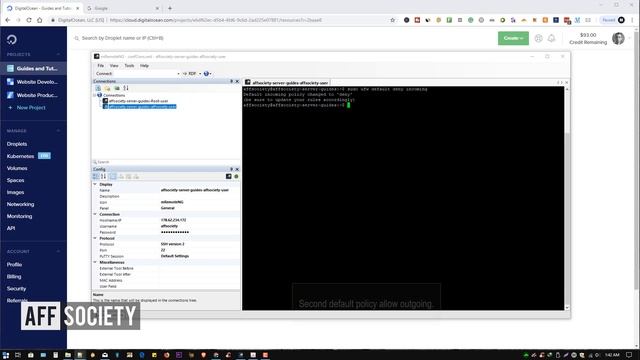
Task: Open the Droplets page
Action: tap(17, 144)
